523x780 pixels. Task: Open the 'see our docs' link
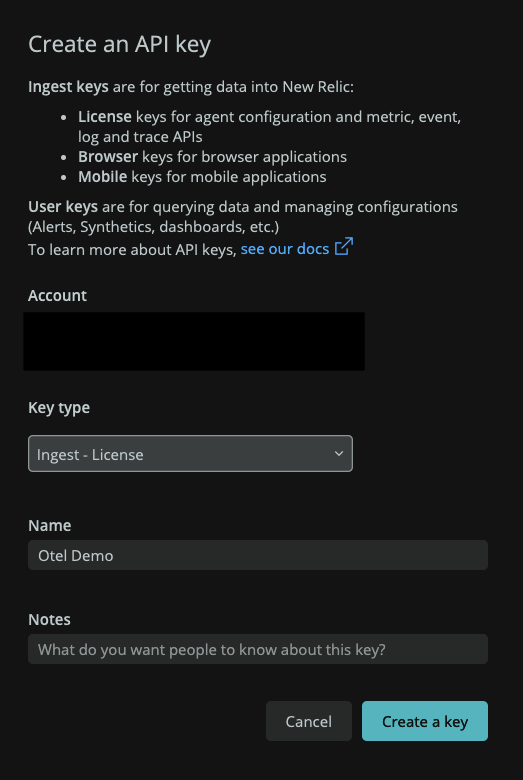coord(285,249)
